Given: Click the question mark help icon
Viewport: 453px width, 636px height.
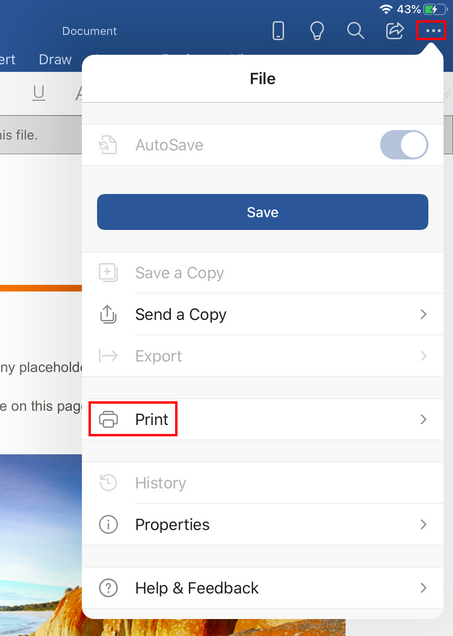Looking at the screenshot, I should pos(108,588).
